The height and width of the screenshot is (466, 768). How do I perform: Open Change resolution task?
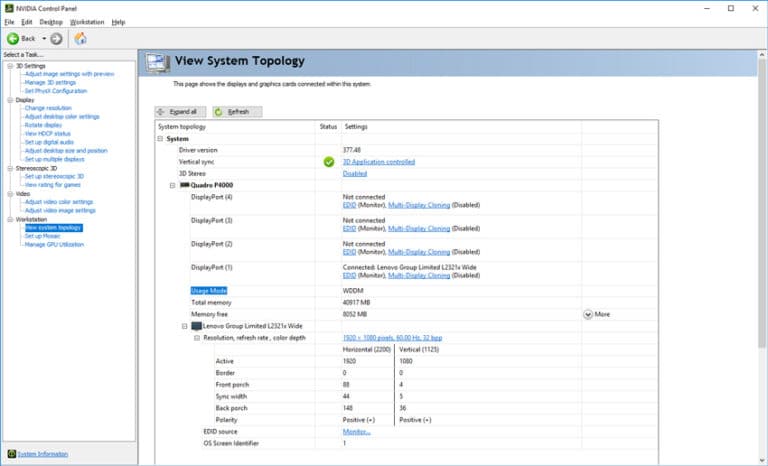pyautogui.click(x=48, y=108)
